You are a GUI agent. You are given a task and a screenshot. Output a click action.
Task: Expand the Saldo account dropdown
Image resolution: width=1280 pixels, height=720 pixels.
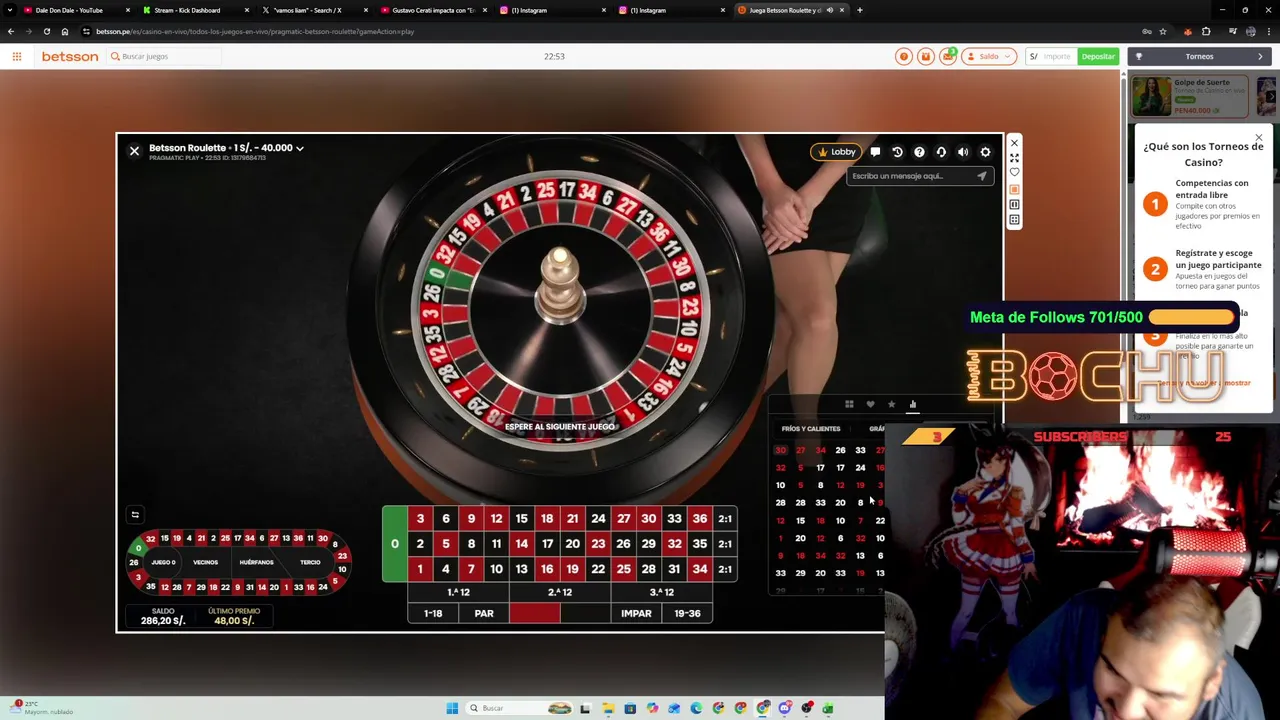pyautogui.click(x=989, y=56)
